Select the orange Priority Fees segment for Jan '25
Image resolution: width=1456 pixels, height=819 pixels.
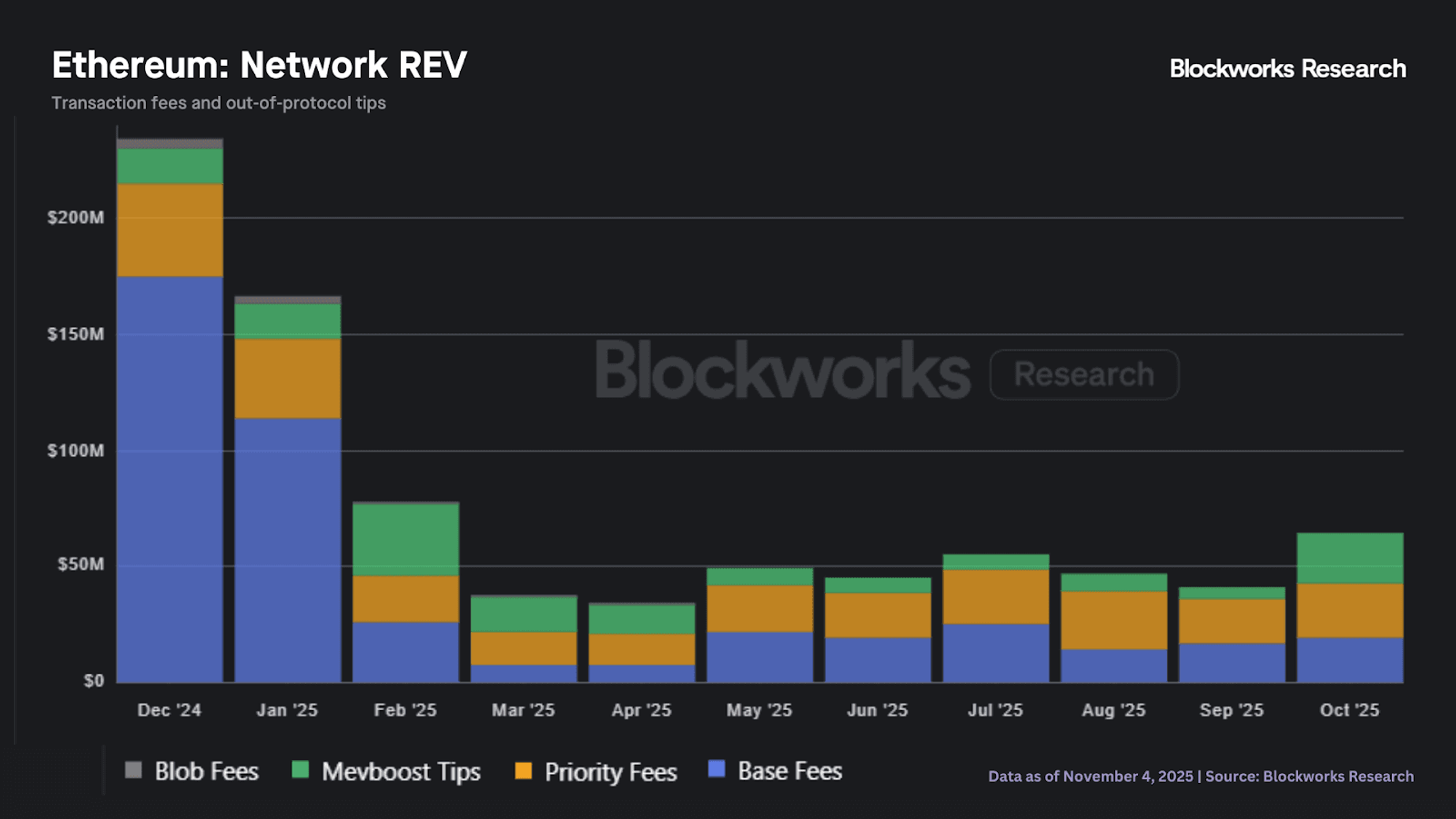(288, 379)
